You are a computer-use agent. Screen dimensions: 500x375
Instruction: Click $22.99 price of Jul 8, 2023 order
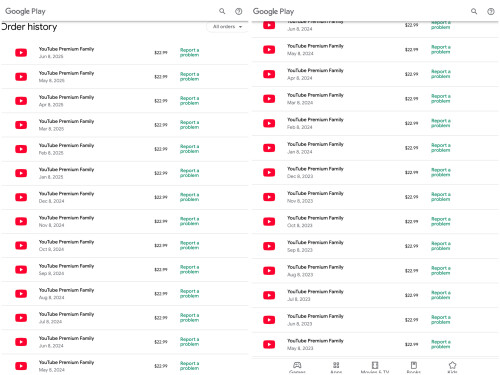coord(411,295)
